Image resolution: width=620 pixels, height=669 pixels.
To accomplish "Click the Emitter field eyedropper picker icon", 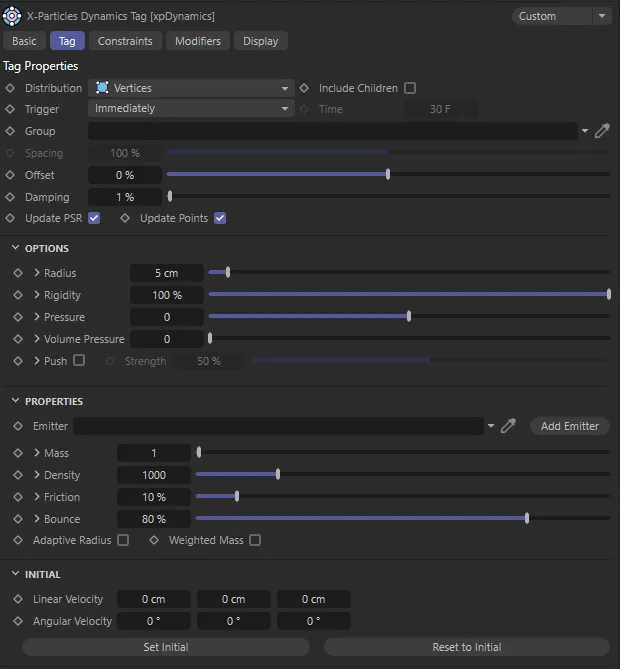I will pyautogui.click(x=508, y=426).
